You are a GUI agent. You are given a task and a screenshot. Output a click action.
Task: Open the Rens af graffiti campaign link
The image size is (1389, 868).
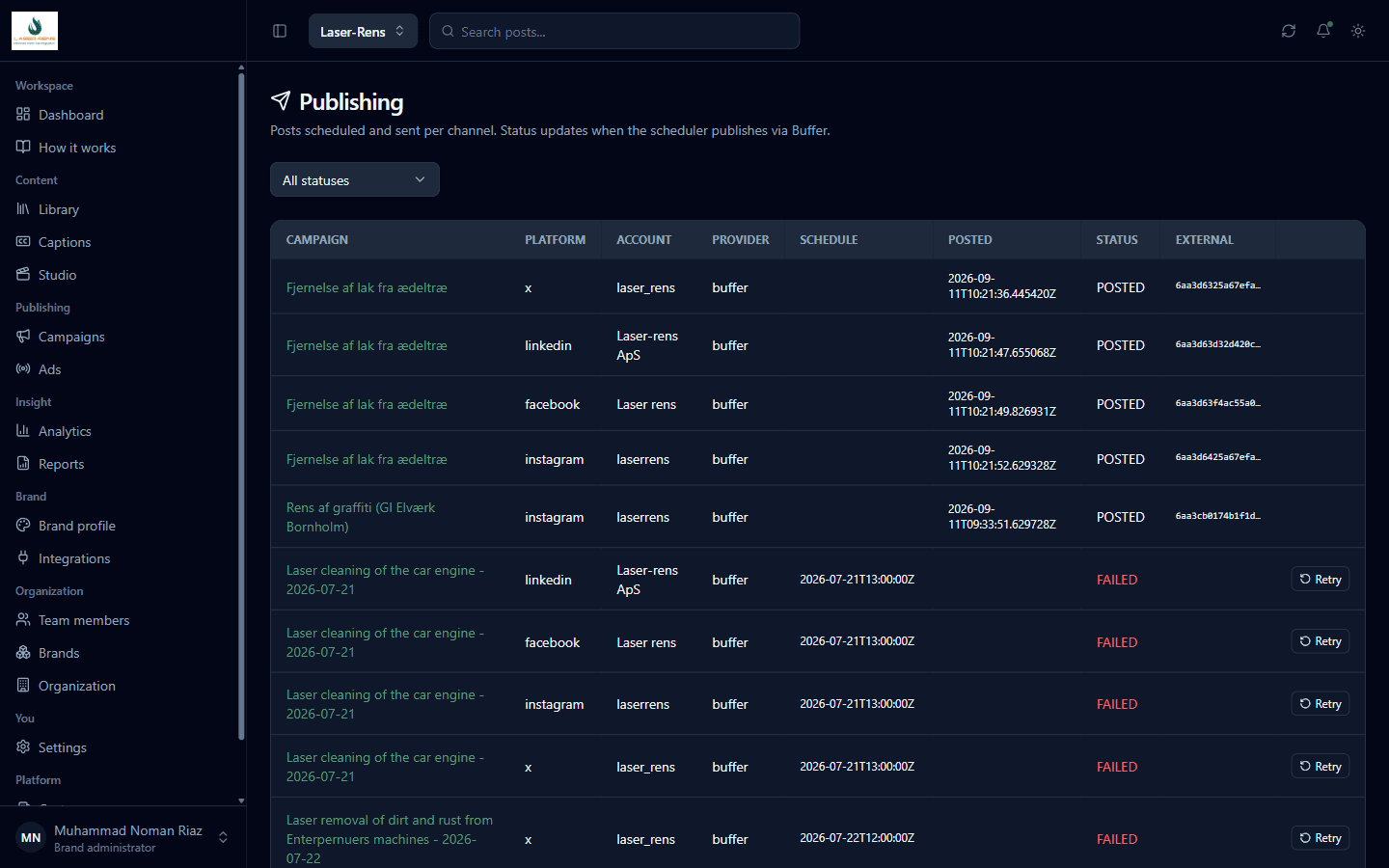[x=361, y=517]
